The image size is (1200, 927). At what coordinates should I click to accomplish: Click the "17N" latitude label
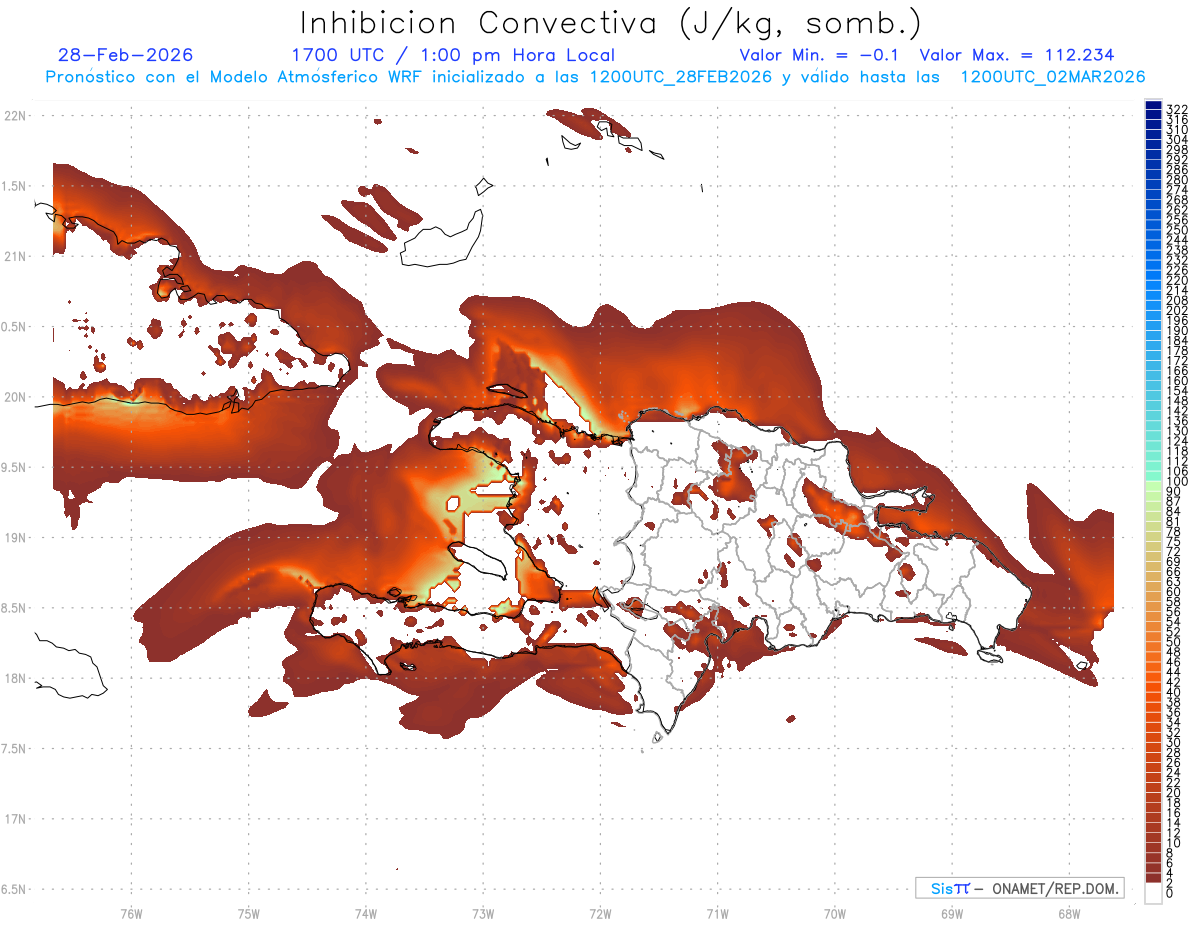click(14, 819)
